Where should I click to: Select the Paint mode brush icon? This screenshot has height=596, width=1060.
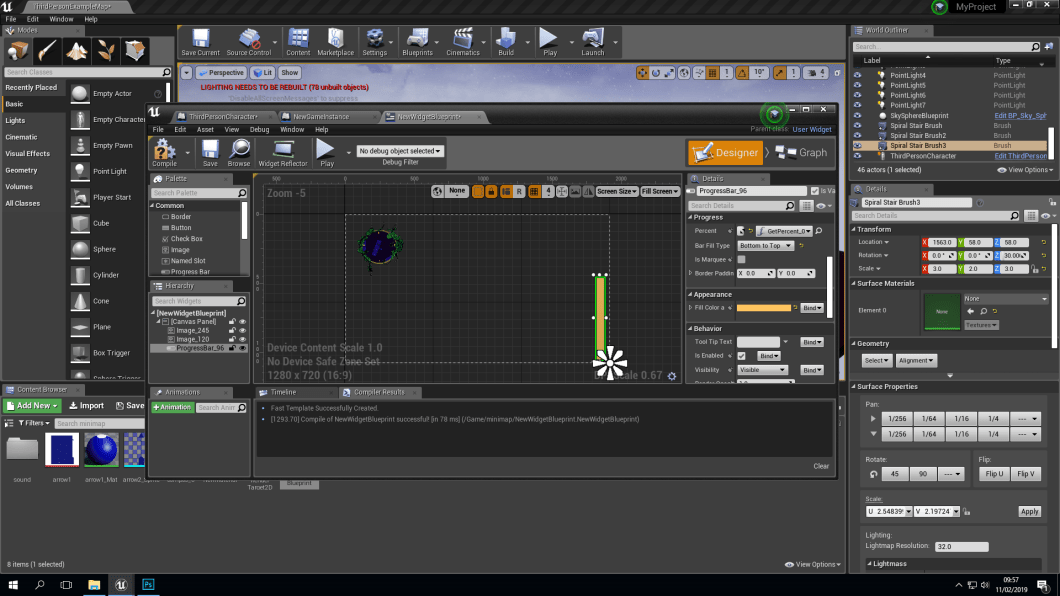(x=47, y=51)
